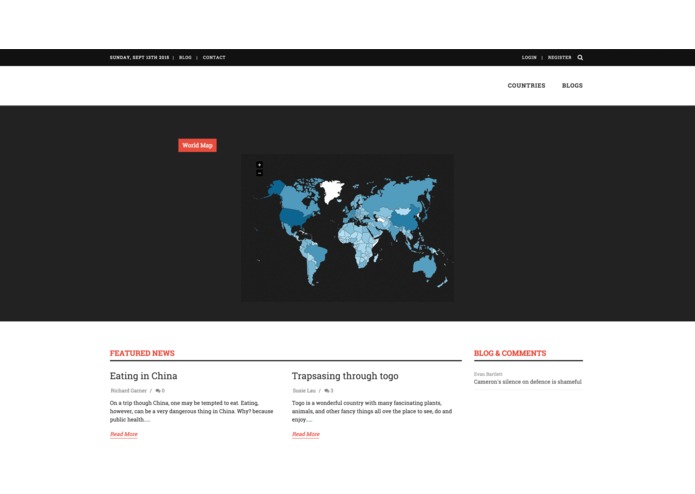Open the Eating in China article title
Image resolution: width=695 pixels, height=494 pixels.
[x=144, y=376]
